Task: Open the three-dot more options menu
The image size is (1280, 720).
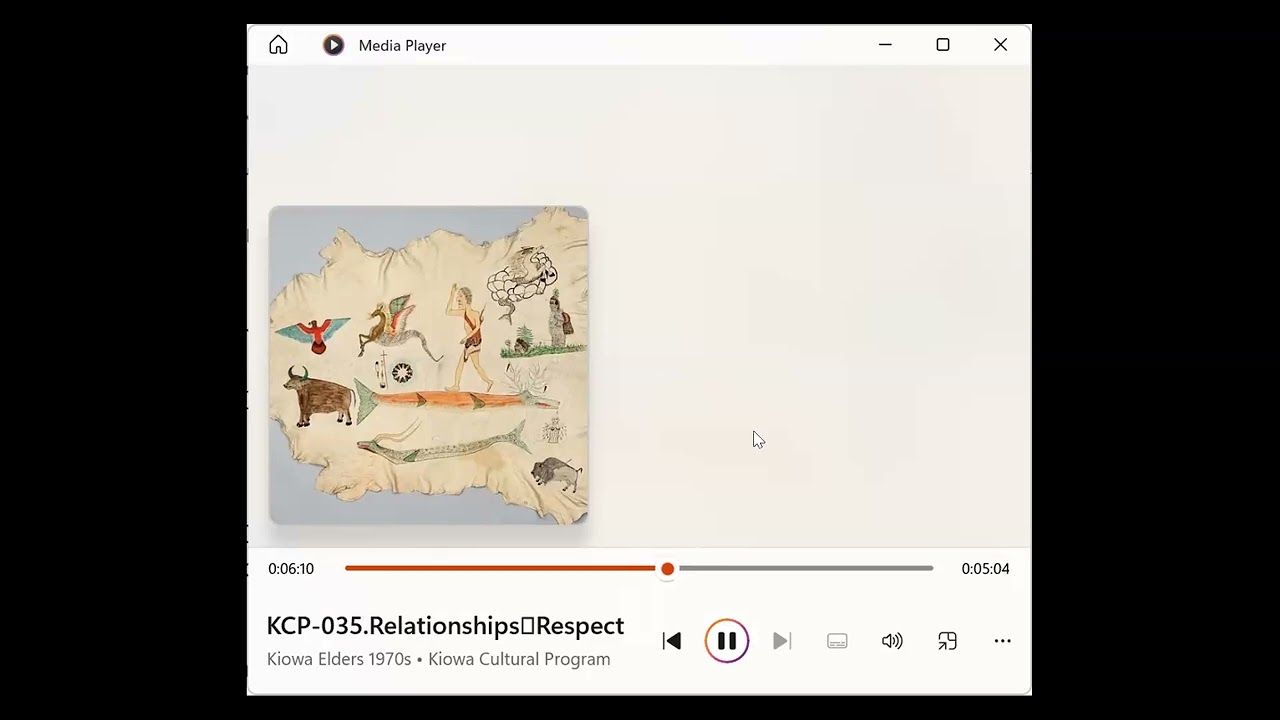Action: pyautogui.click(x=1002, y=641)
